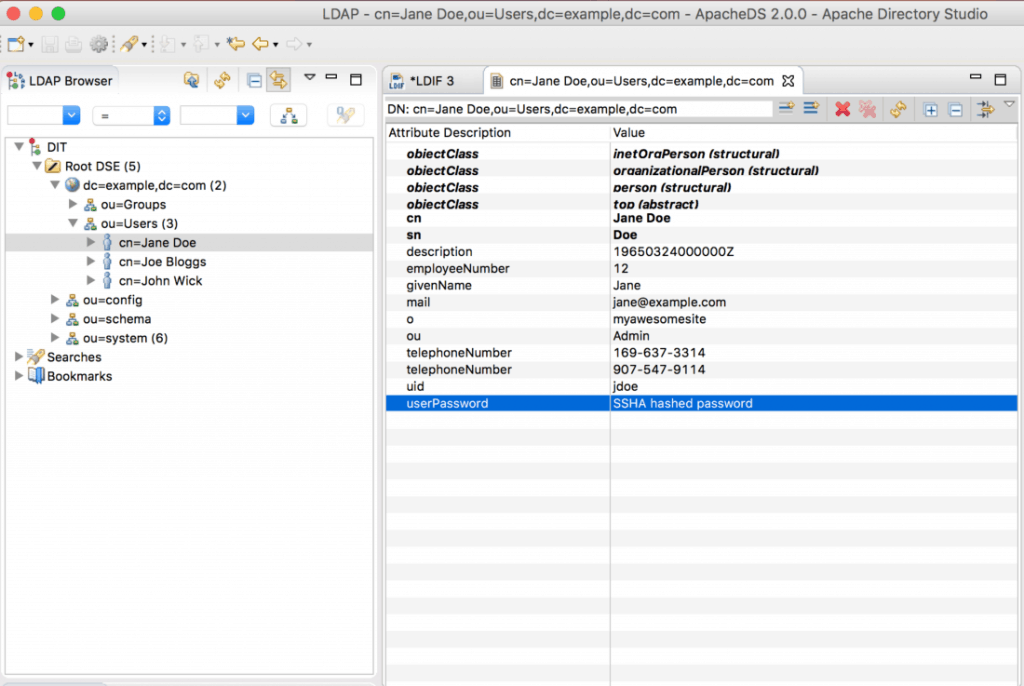This screenshot has height=686, width=1024.
Task: Click the Search flashlight toolbar icon
Action: tap(129, 44)
